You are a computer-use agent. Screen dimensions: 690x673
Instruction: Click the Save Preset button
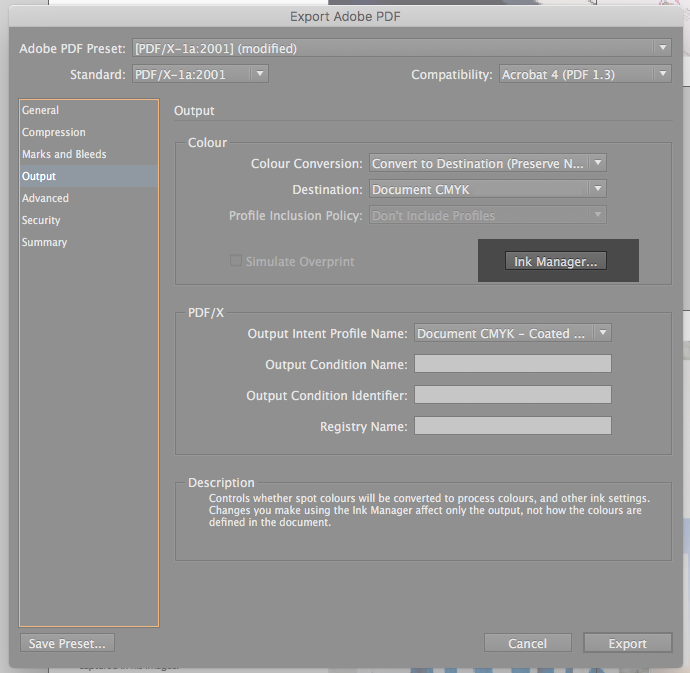click(x=67, y=643)
